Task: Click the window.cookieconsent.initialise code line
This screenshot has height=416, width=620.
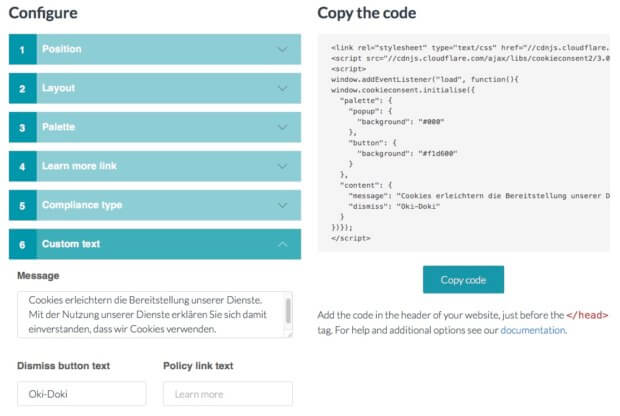Action: [403, 90]
